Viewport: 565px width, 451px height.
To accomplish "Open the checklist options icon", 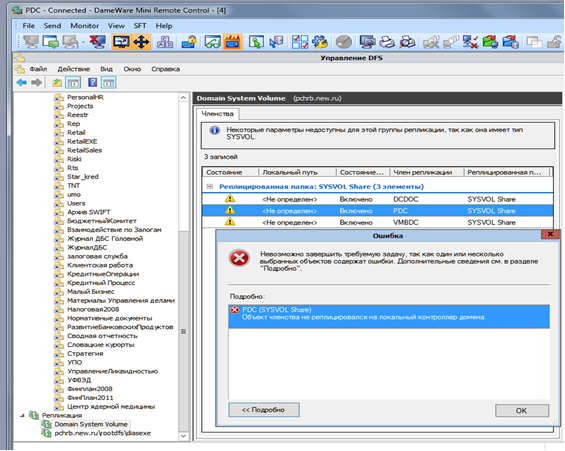I will pos(300,42).
